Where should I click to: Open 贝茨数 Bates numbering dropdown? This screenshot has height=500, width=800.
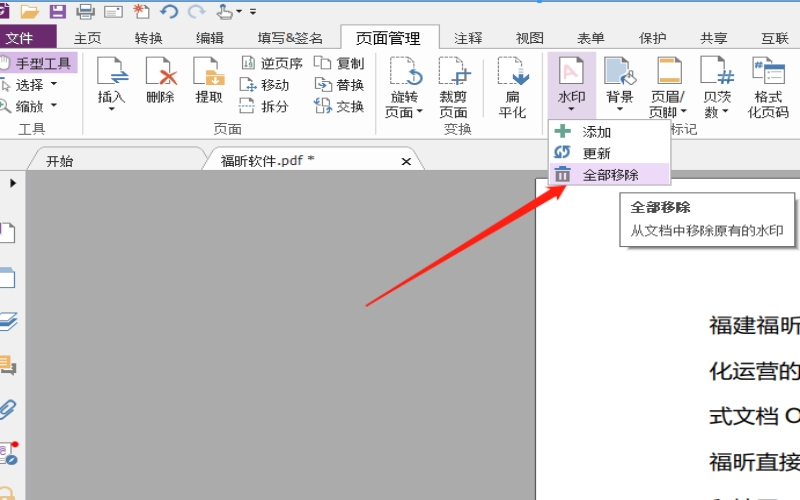(x=717, y=87)
